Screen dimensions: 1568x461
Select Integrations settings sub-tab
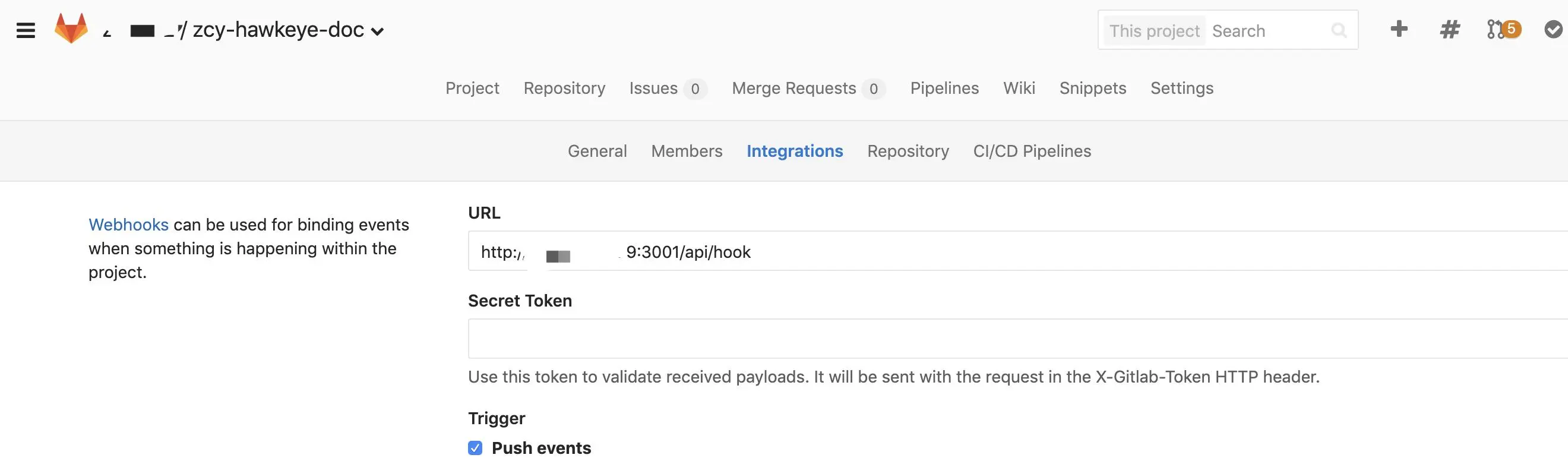tap(794, 151)
